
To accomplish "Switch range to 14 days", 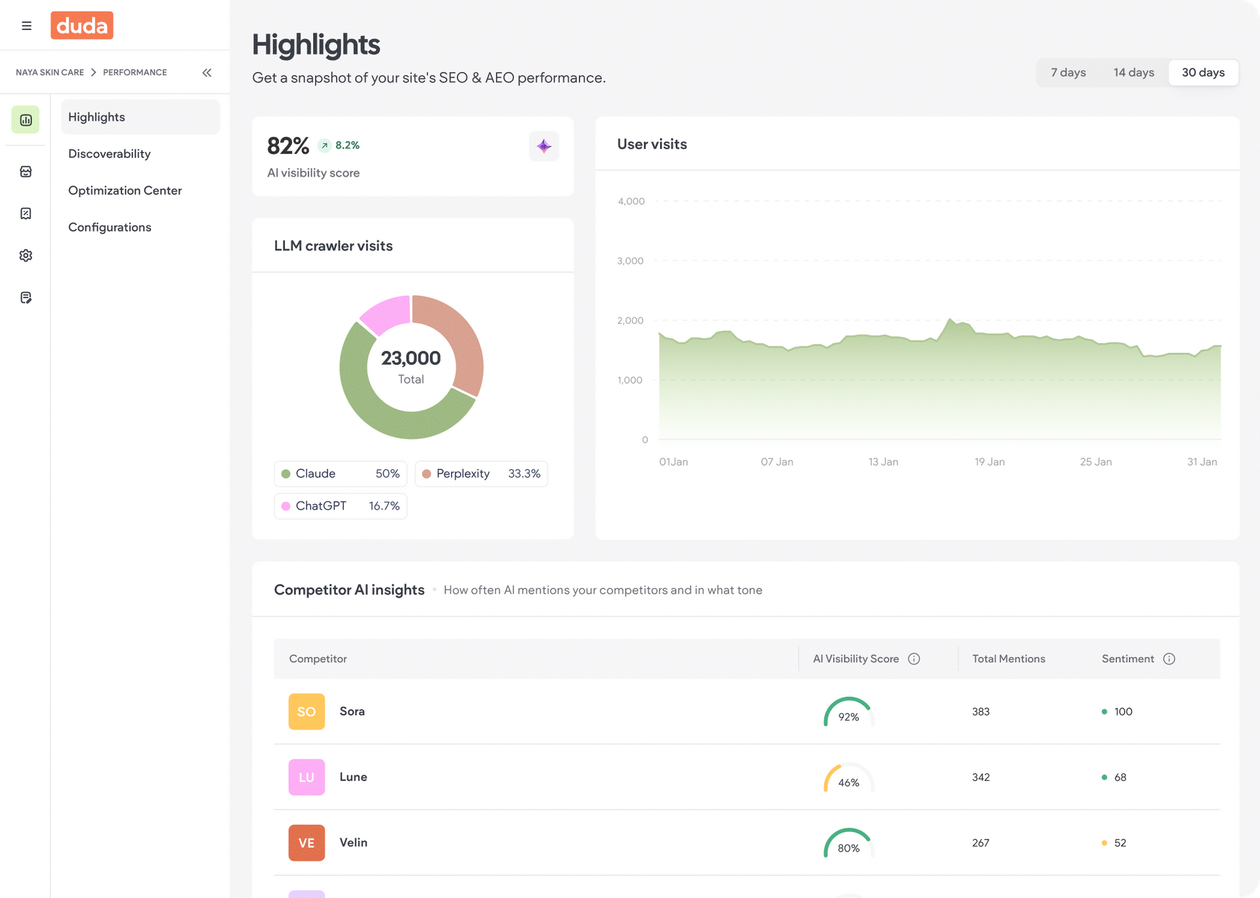I will tap(1134, 73).
